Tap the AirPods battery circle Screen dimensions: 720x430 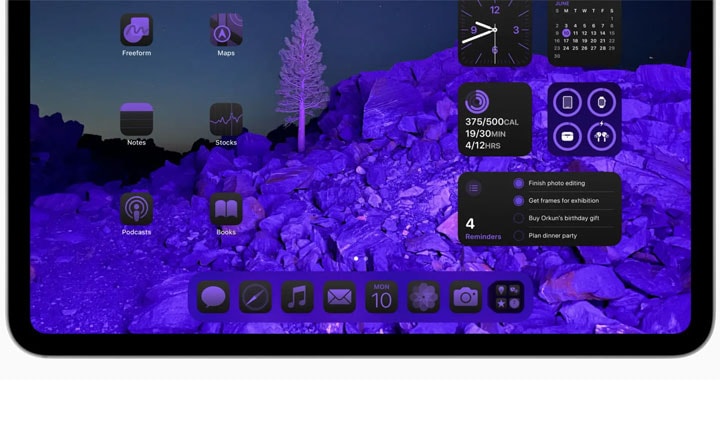pos(602,136)
